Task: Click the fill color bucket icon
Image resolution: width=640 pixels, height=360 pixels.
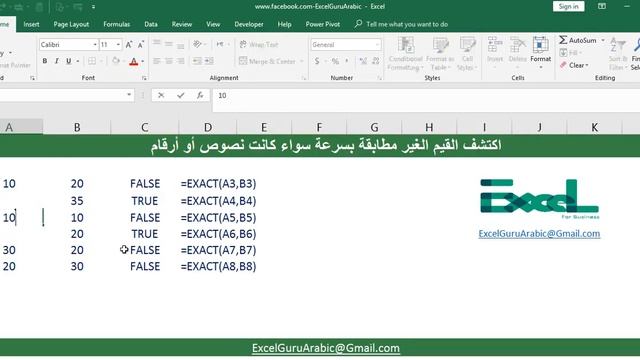Action: point(116,61)
